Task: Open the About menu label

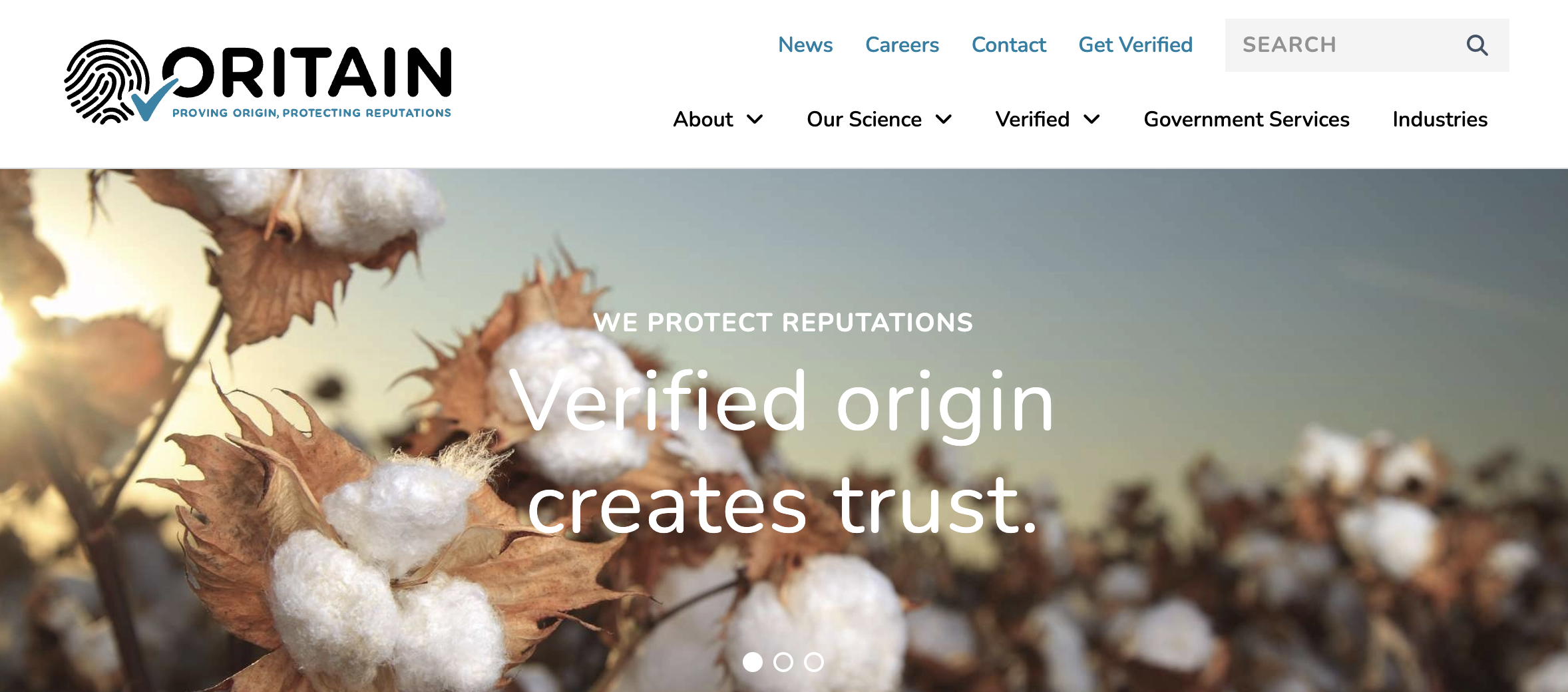Action: click(703, 119)
